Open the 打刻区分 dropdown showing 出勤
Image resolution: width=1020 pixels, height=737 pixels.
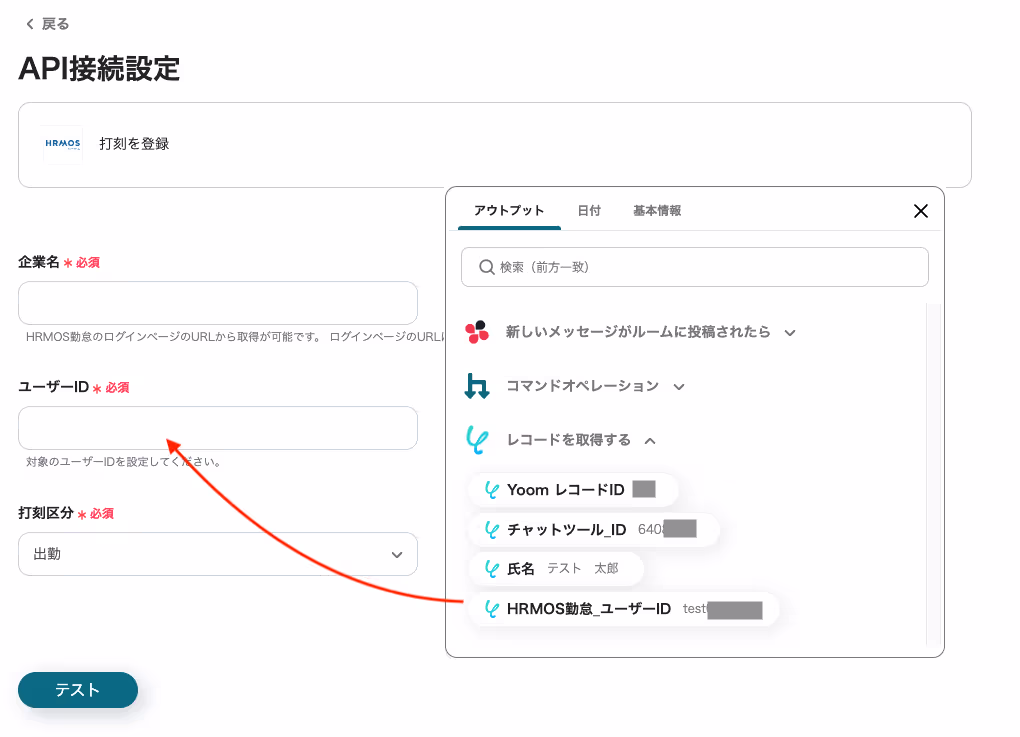(x=218, y=554)
